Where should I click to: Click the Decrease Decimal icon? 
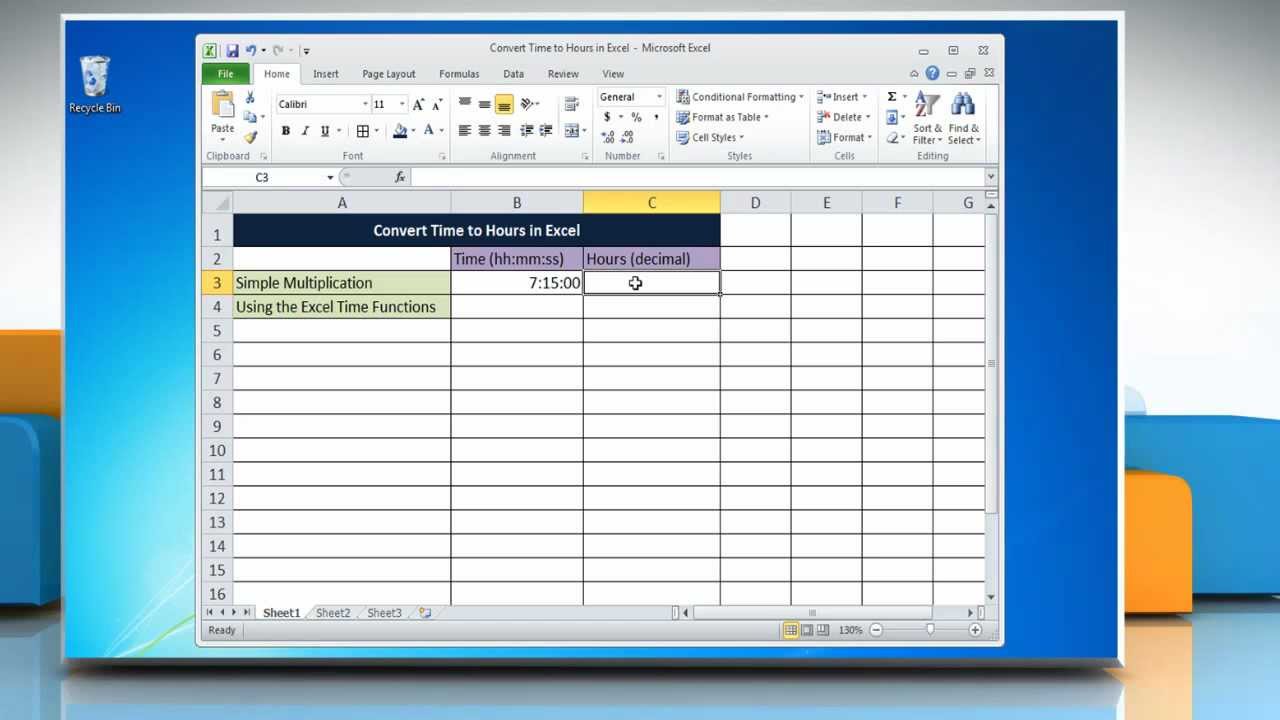629,137
